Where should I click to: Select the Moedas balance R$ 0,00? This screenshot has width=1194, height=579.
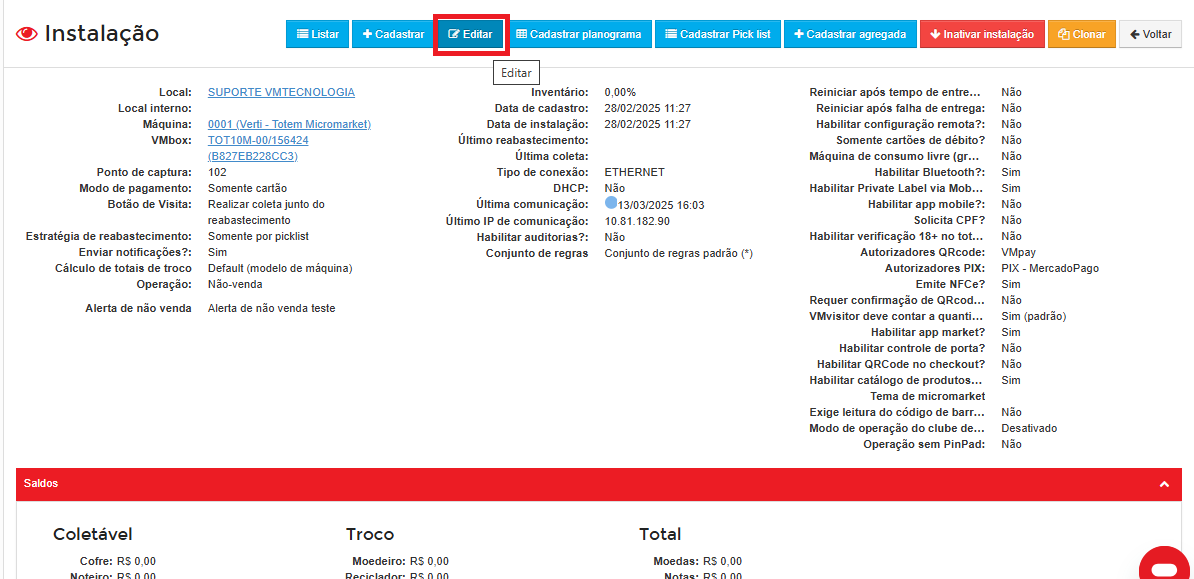point(722,561)
